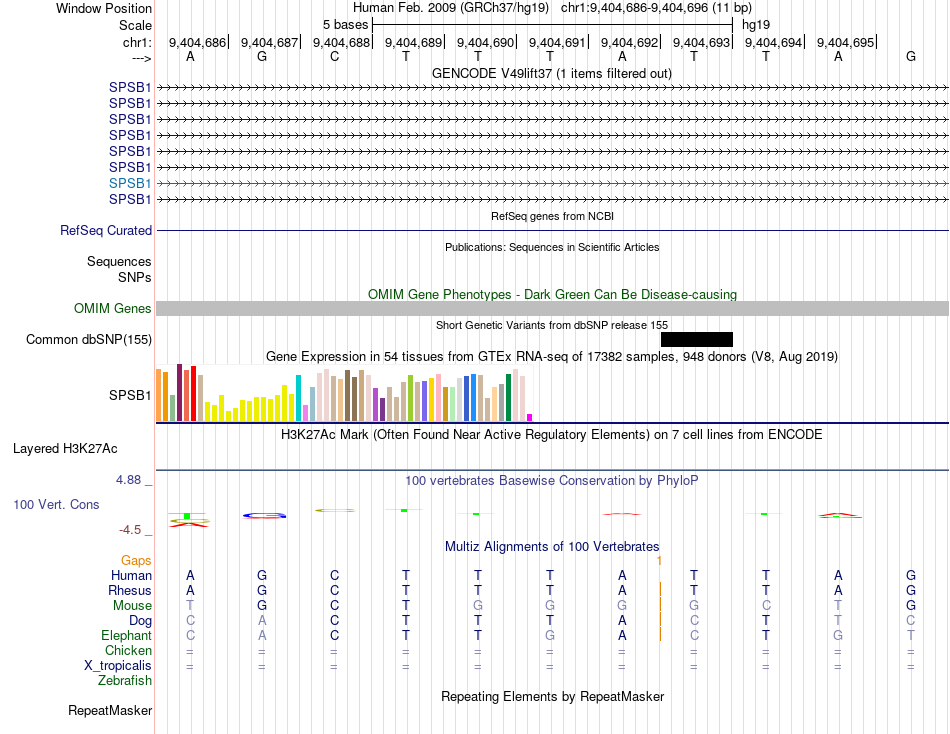Click 'Multiz Alignments of 100 Vertebrates' title

(552, 547)
